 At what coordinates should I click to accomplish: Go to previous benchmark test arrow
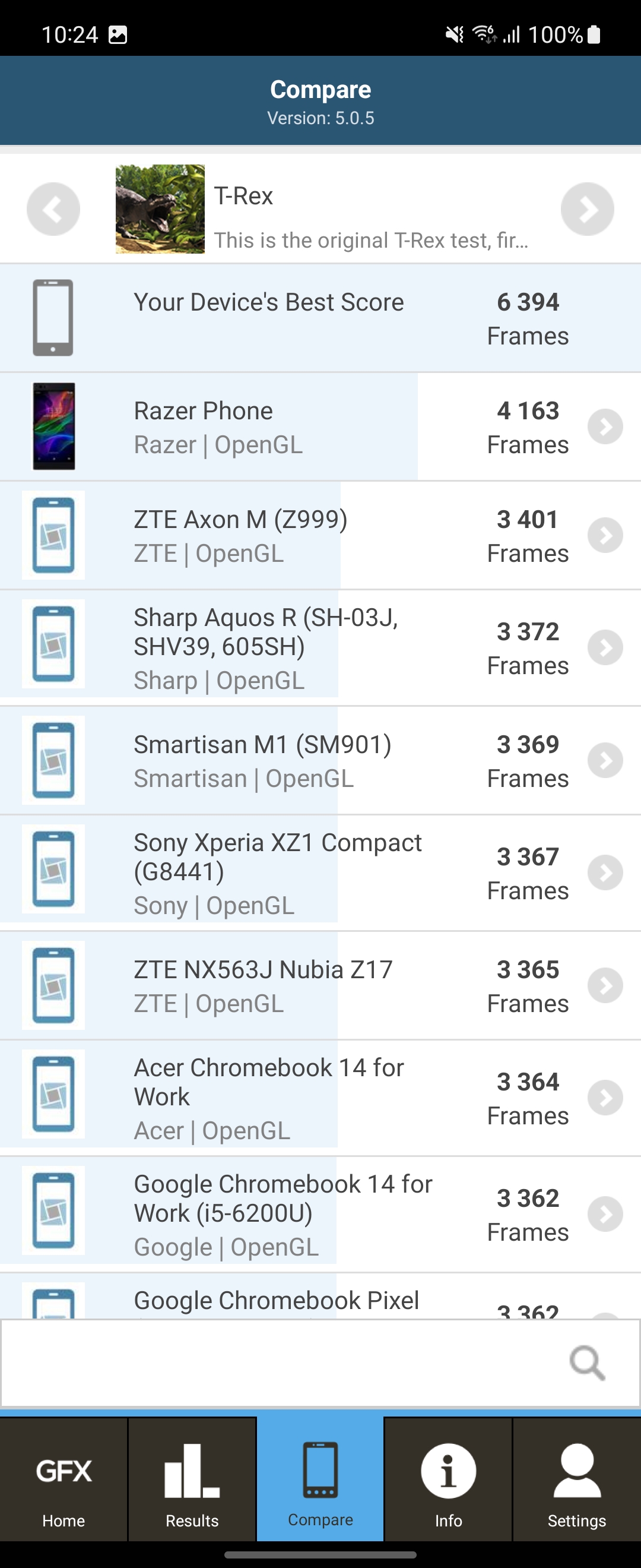pos(53,209)
